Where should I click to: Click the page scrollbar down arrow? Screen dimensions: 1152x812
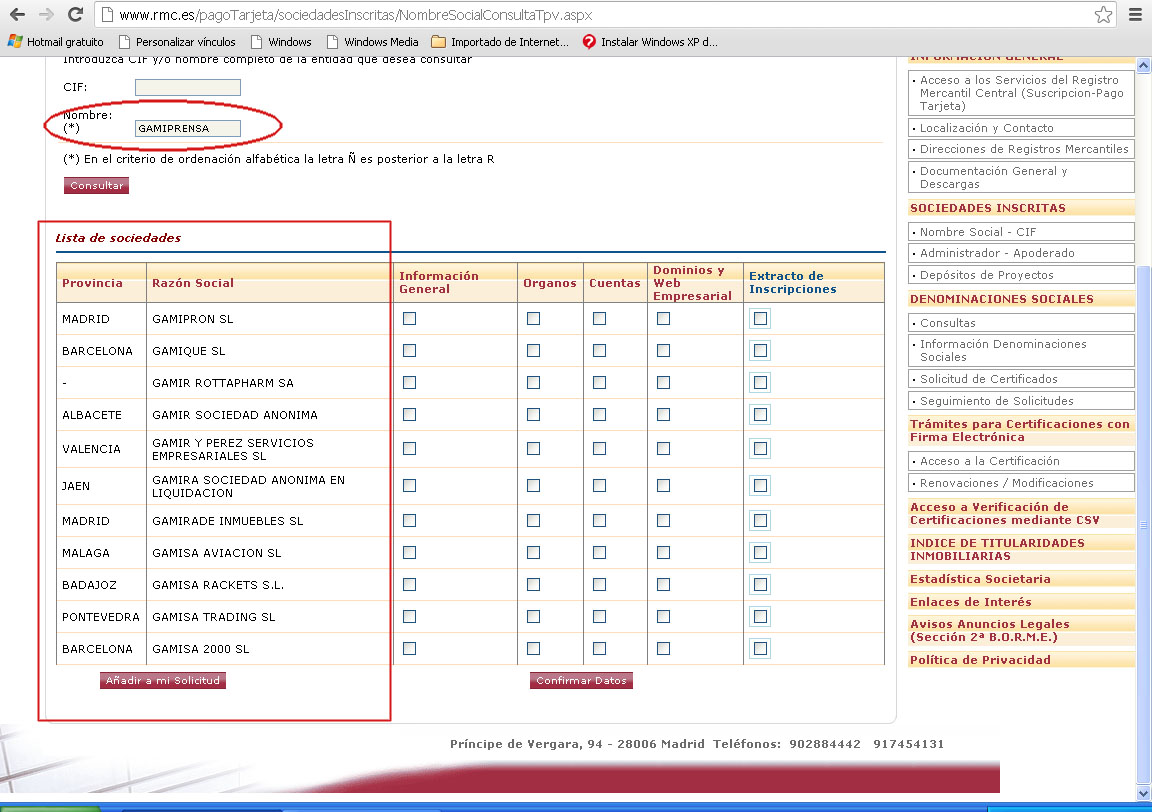tap(1143, 794)
